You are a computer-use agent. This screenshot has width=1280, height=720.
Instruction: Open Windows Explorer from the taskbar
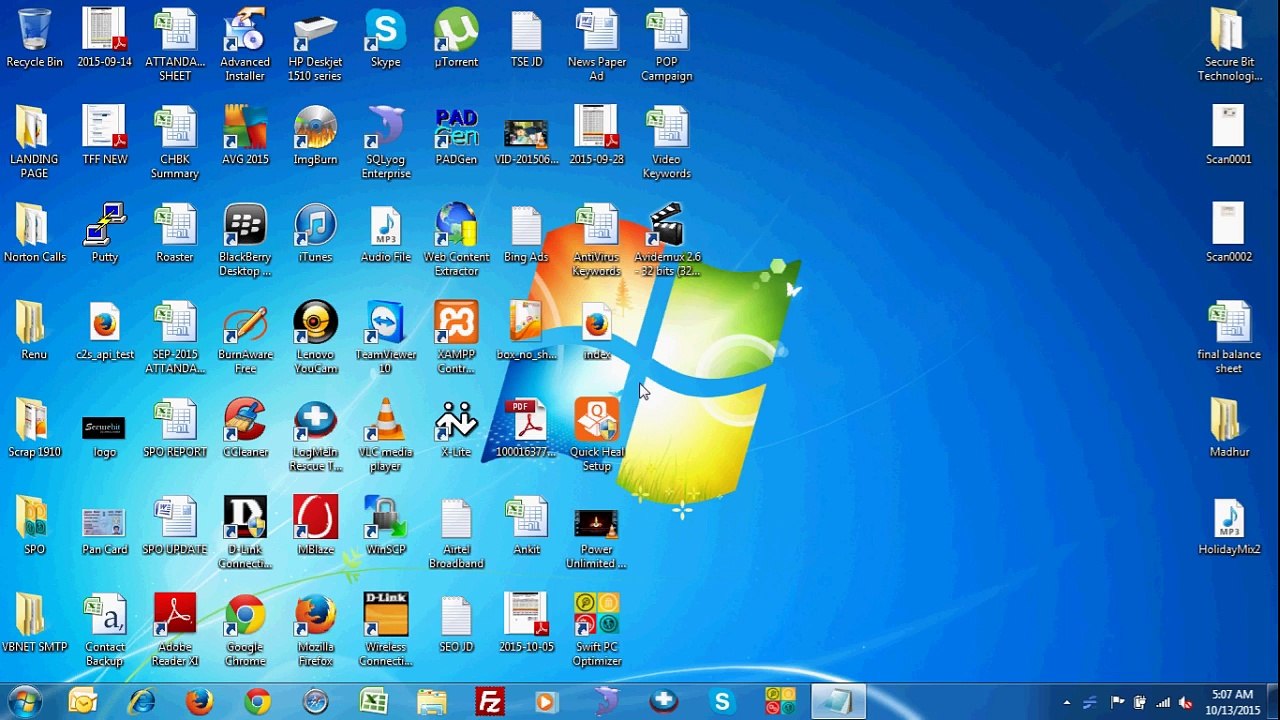point(431,702)
